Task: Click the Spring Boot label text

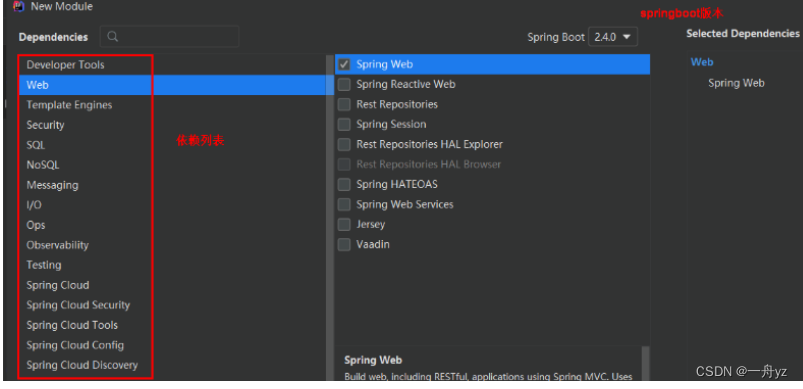Action: point(556,37)
